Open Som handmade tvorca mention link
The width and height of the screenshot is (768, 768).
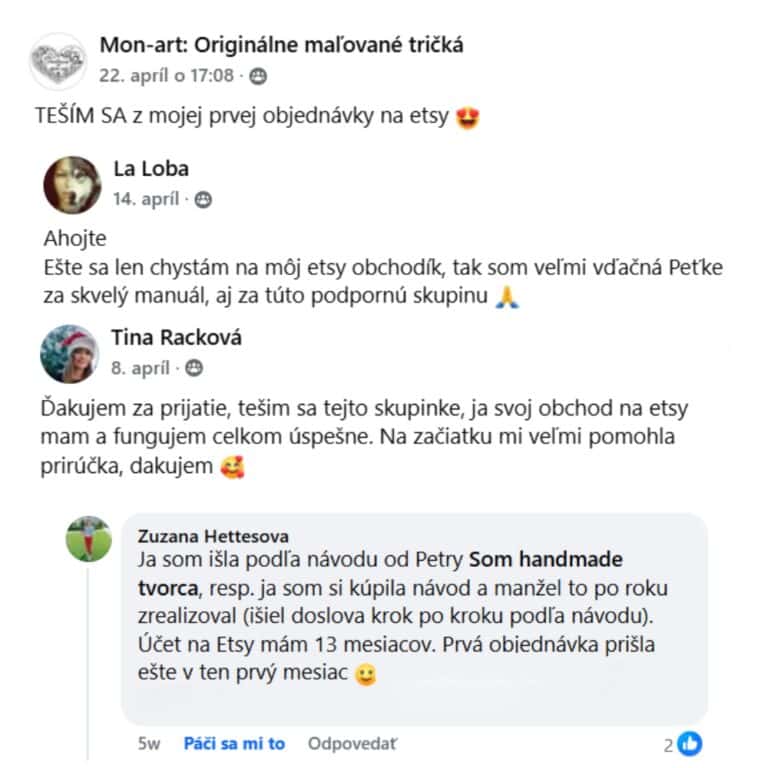click(380, 574)
